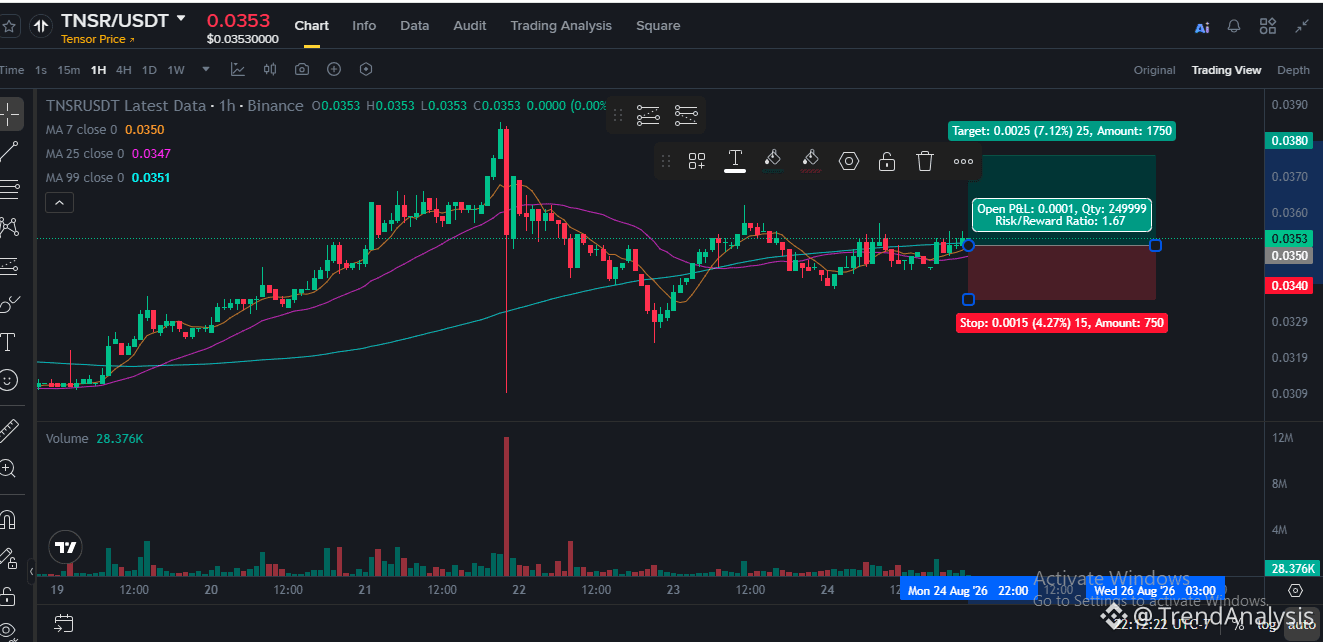The height and width of the screenshot is (642, 1323).
Task: Open the TradingView logo on the chart
Action: click(x=66, y=548)
